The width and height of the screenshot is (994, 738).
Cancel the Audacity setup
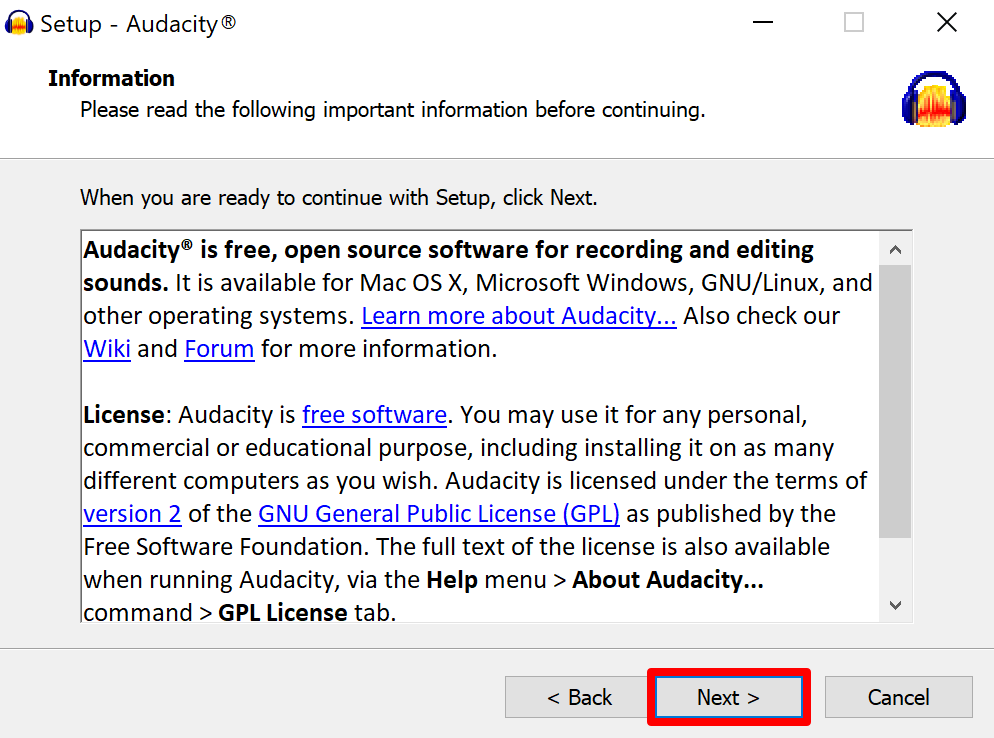898,697
